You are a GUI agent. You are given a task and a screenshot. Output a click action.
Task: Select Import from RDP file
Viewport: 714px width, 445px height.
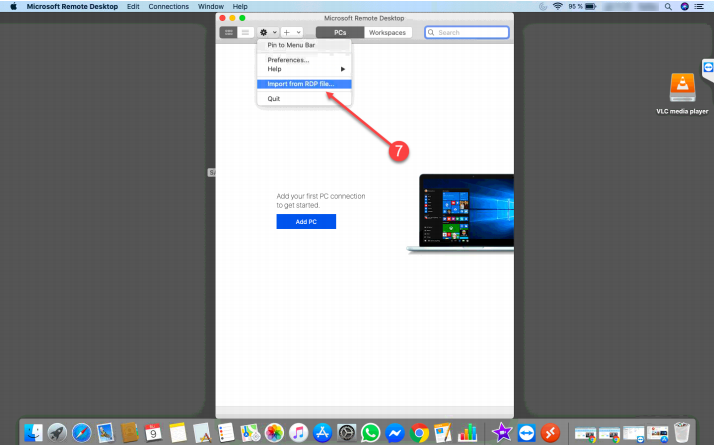click(301, 84)
